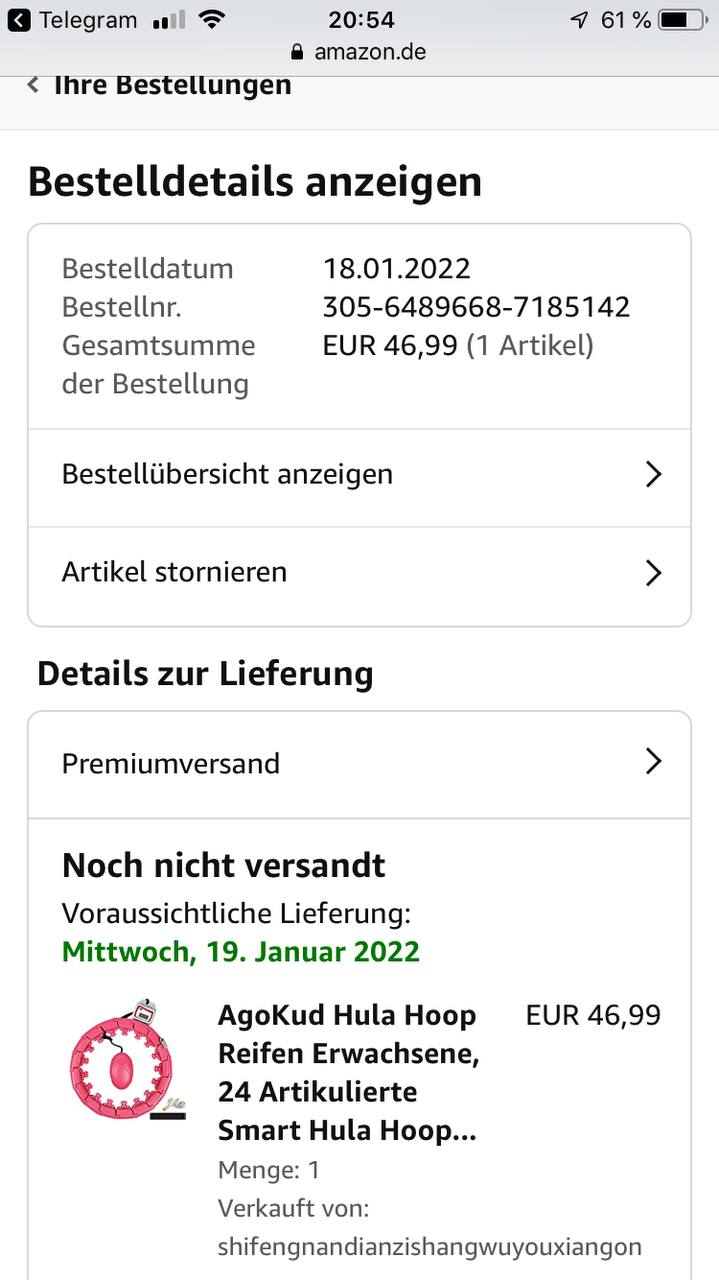Tap the Telegram back-to-app arrow icon

click(19, 20)
